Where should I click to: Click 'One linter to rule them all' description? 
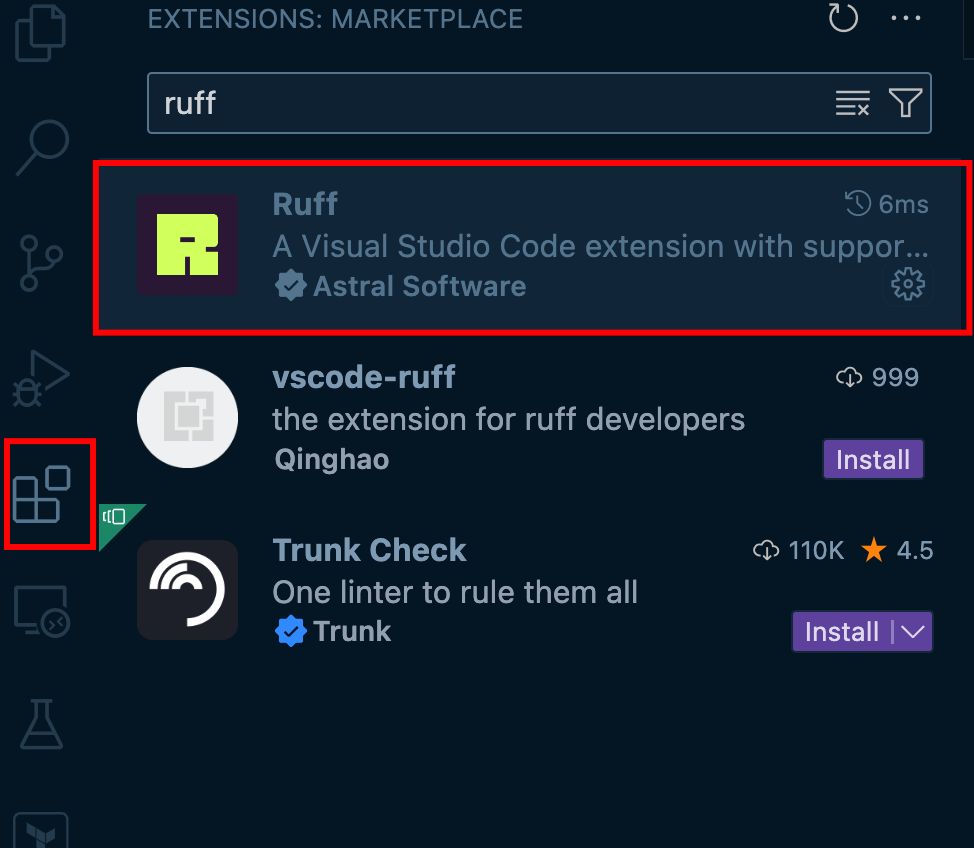coord(455,592)
